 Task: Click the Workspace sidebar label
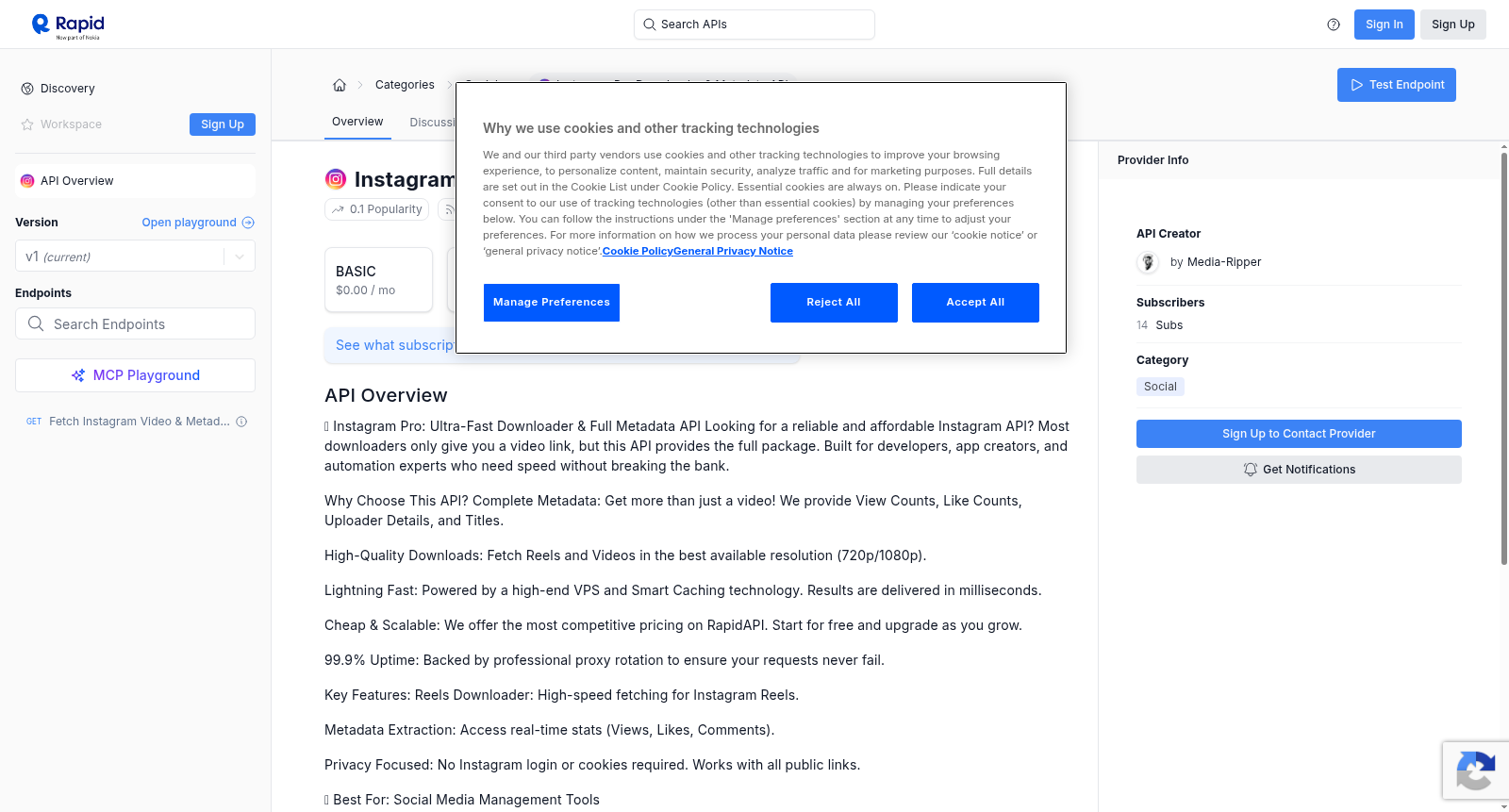(71, 124)
